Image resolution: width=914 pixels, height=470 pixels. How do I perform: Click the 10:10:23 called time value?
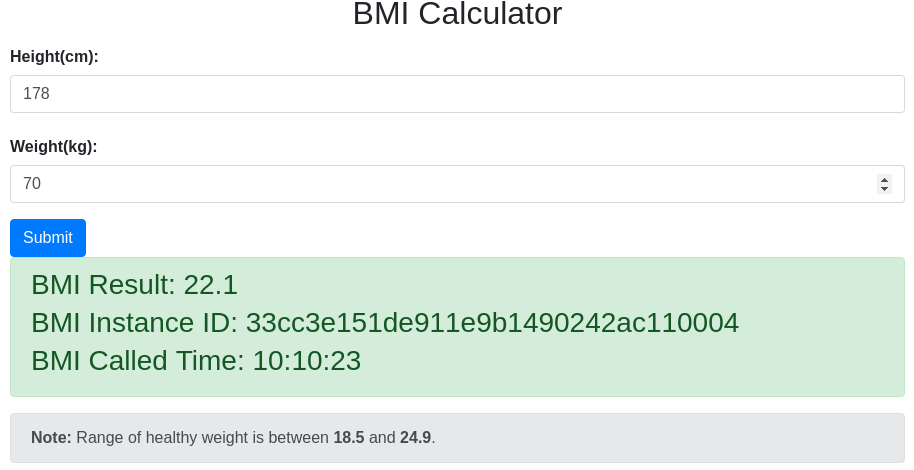[307, 361]
